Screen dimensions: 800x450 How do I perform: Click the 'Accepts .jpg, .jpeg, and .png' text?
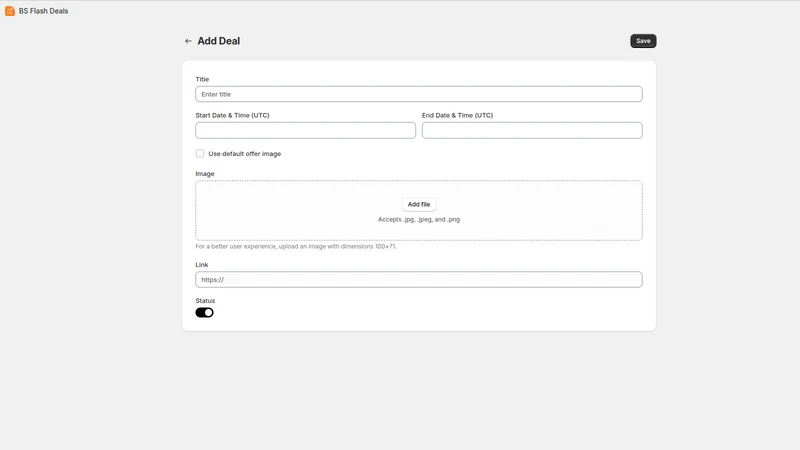(418, 219)
